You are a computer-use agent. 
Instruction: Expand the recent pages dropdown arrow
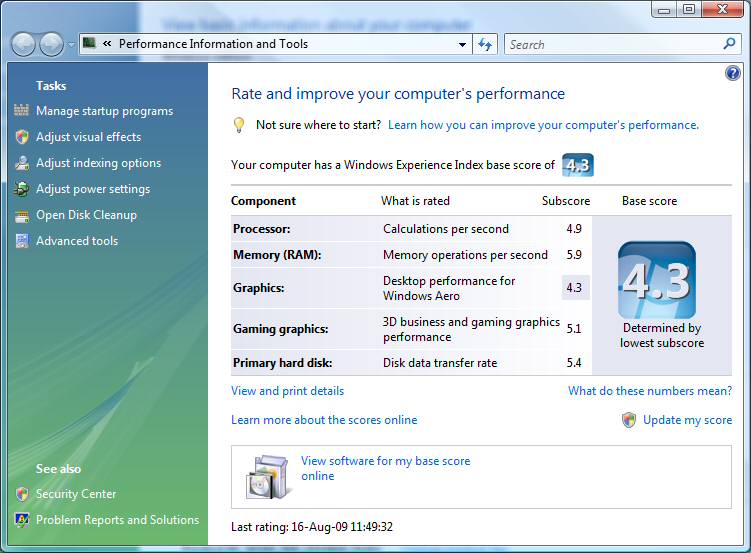(71, 45)
